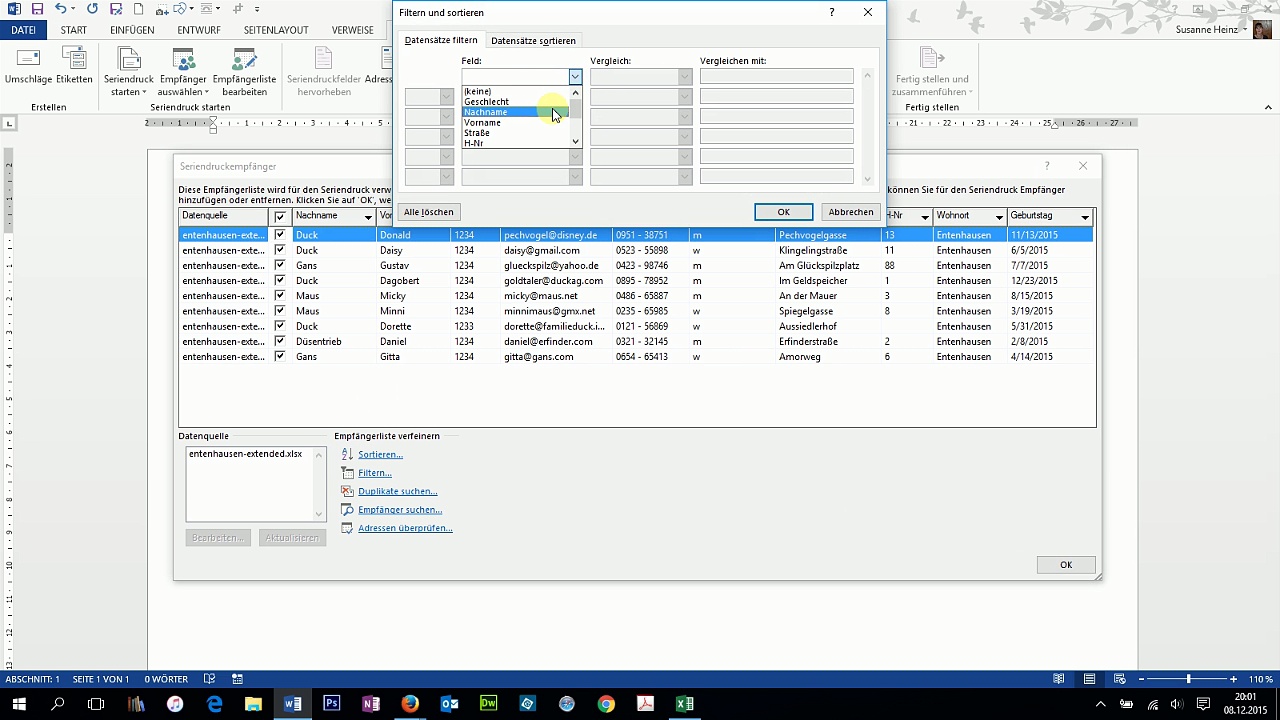
Task: Click the Sortieren icon in refine list
Action: tap(347, 454)
